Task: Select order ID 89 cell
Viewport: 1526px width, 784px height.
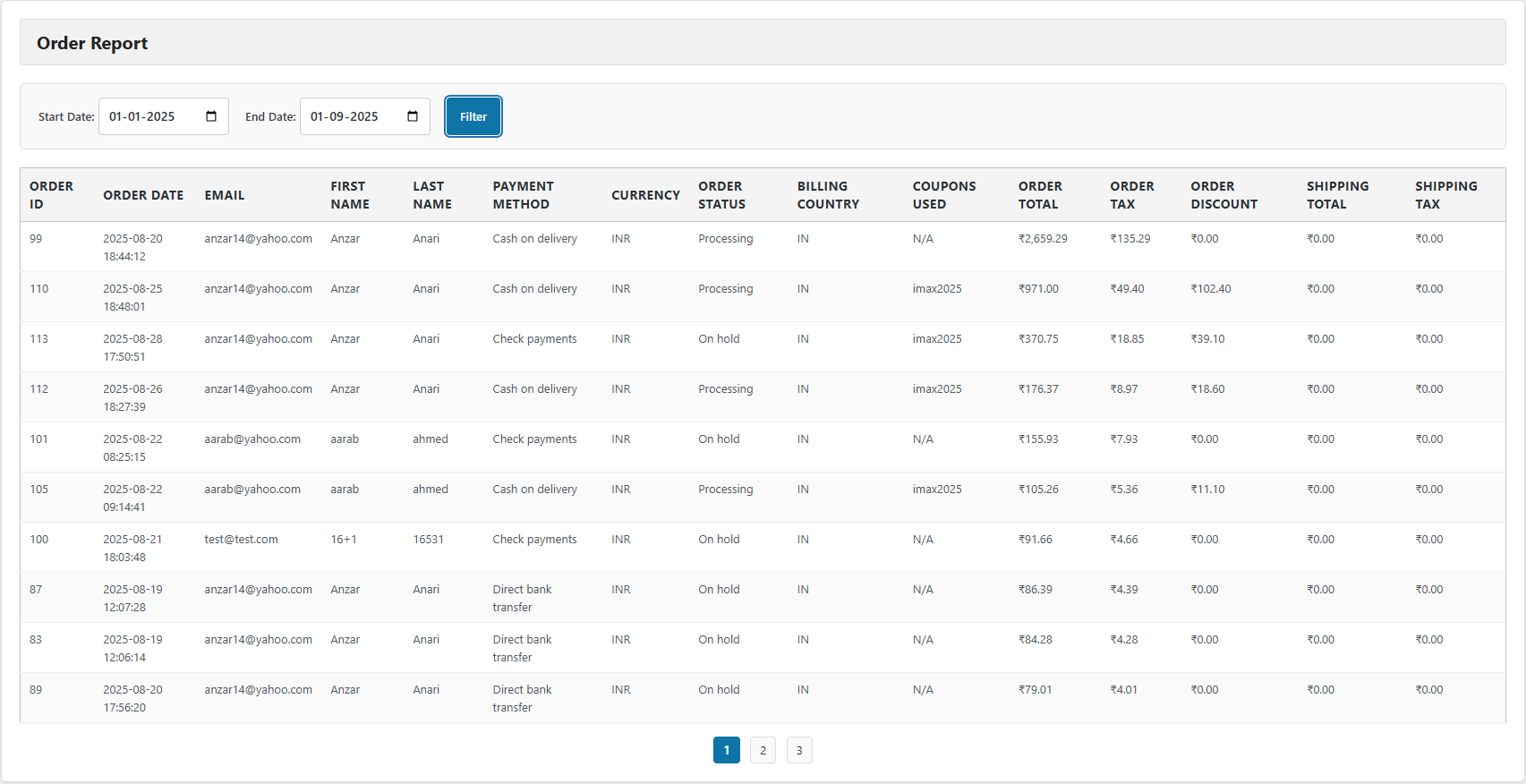Action: point(36,690)
